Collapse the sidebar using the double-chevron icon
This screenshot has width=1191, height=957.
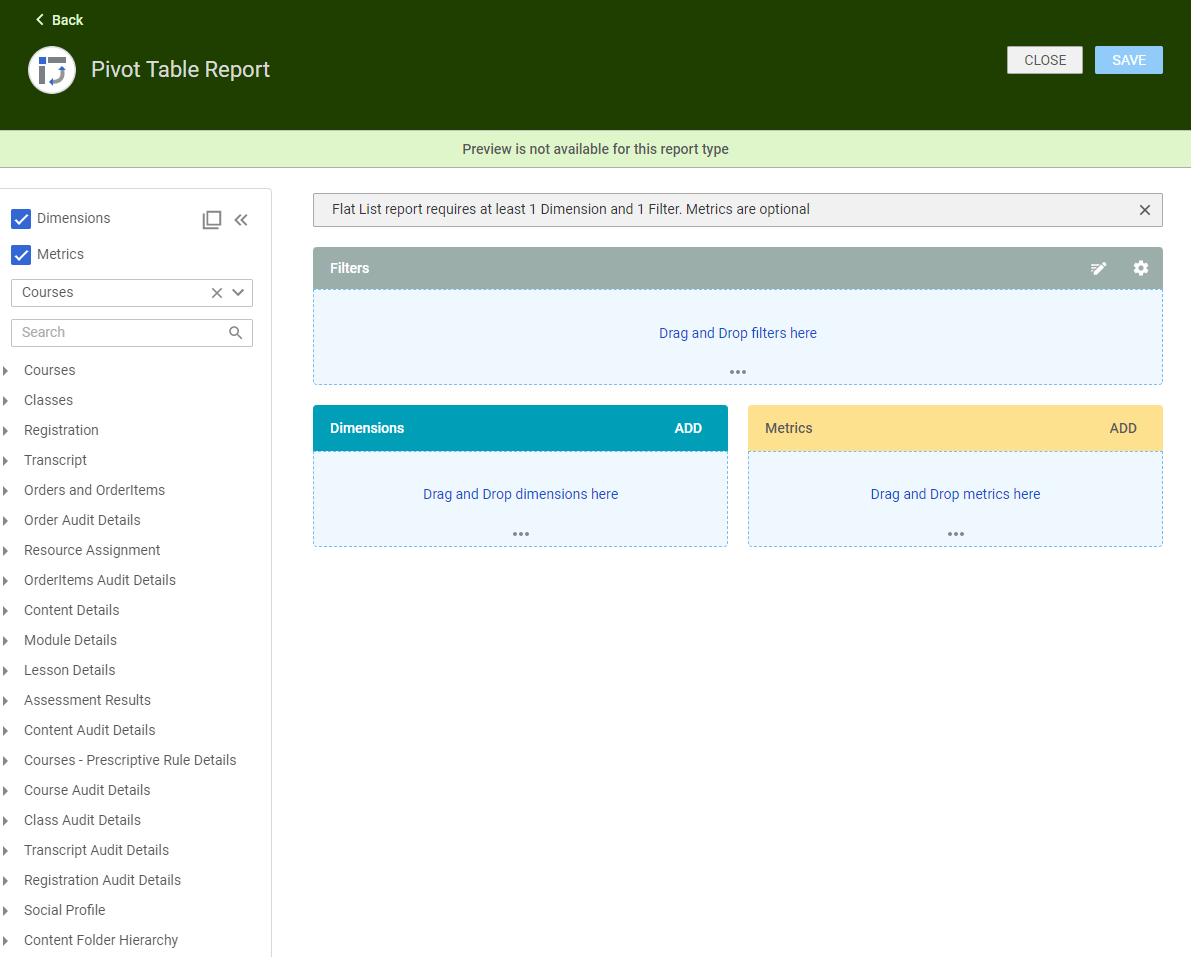241,219
